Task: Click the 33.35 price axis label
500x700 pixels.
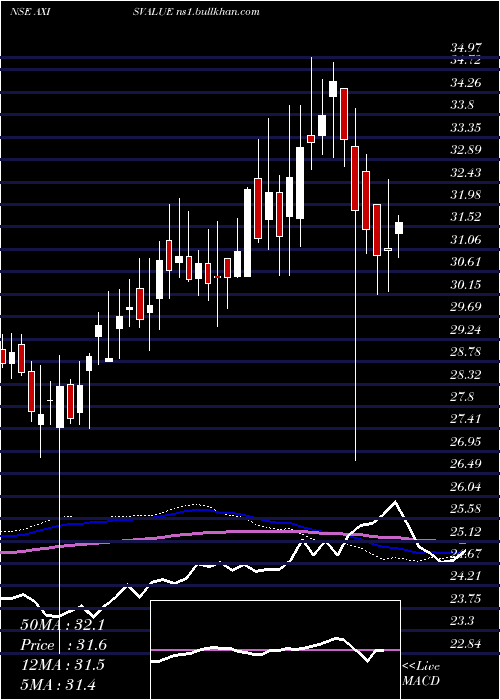Action: (x=466, y=128)
